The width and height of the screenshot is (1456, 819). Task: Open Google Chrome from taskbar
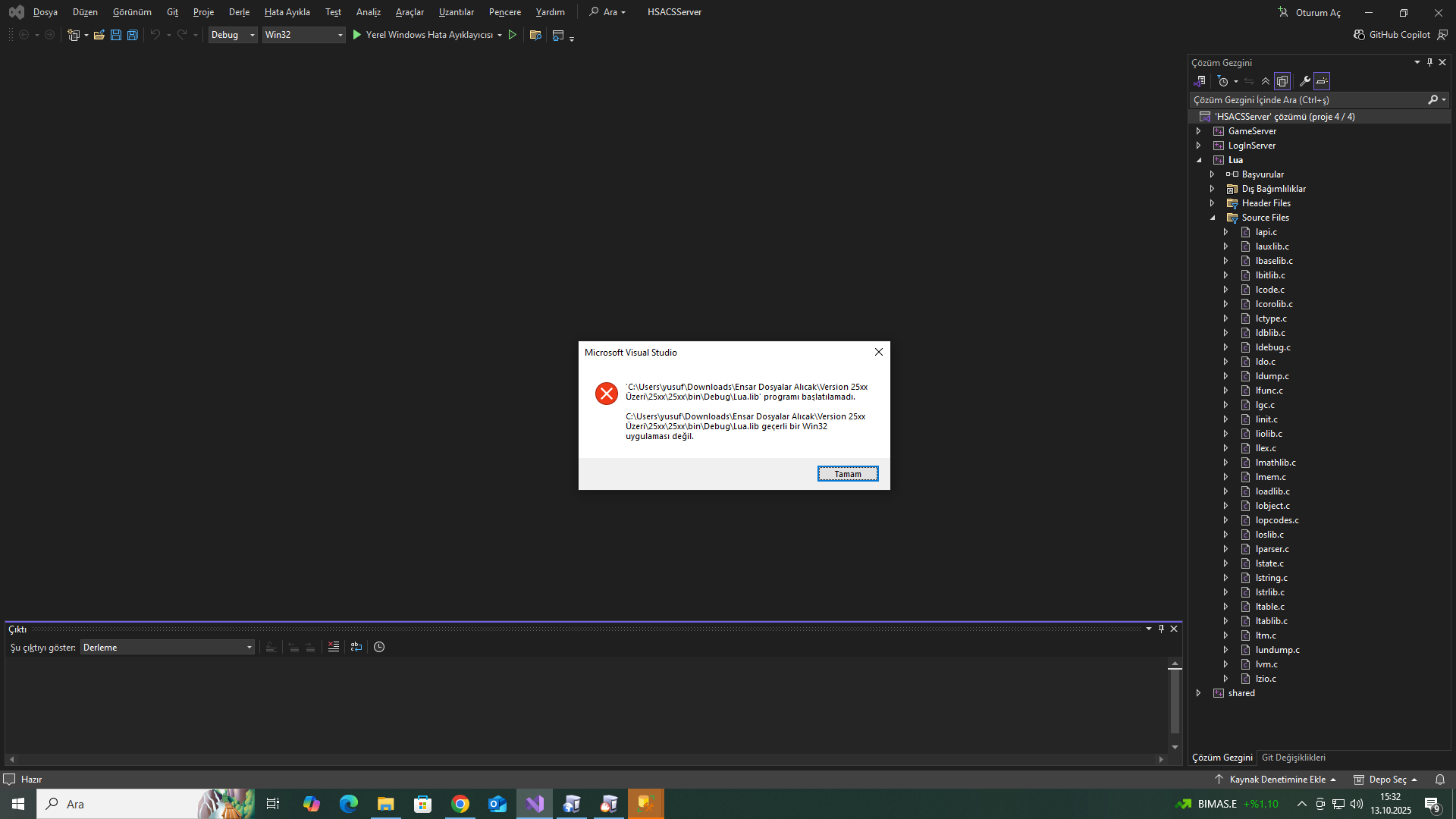[x=460, y=804]
